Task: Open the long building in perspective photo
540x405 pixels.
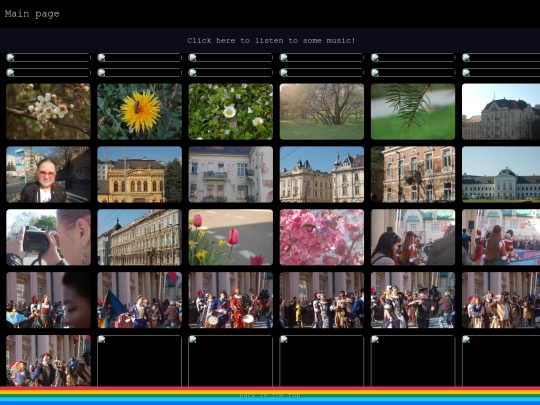Action: point(139,238)
